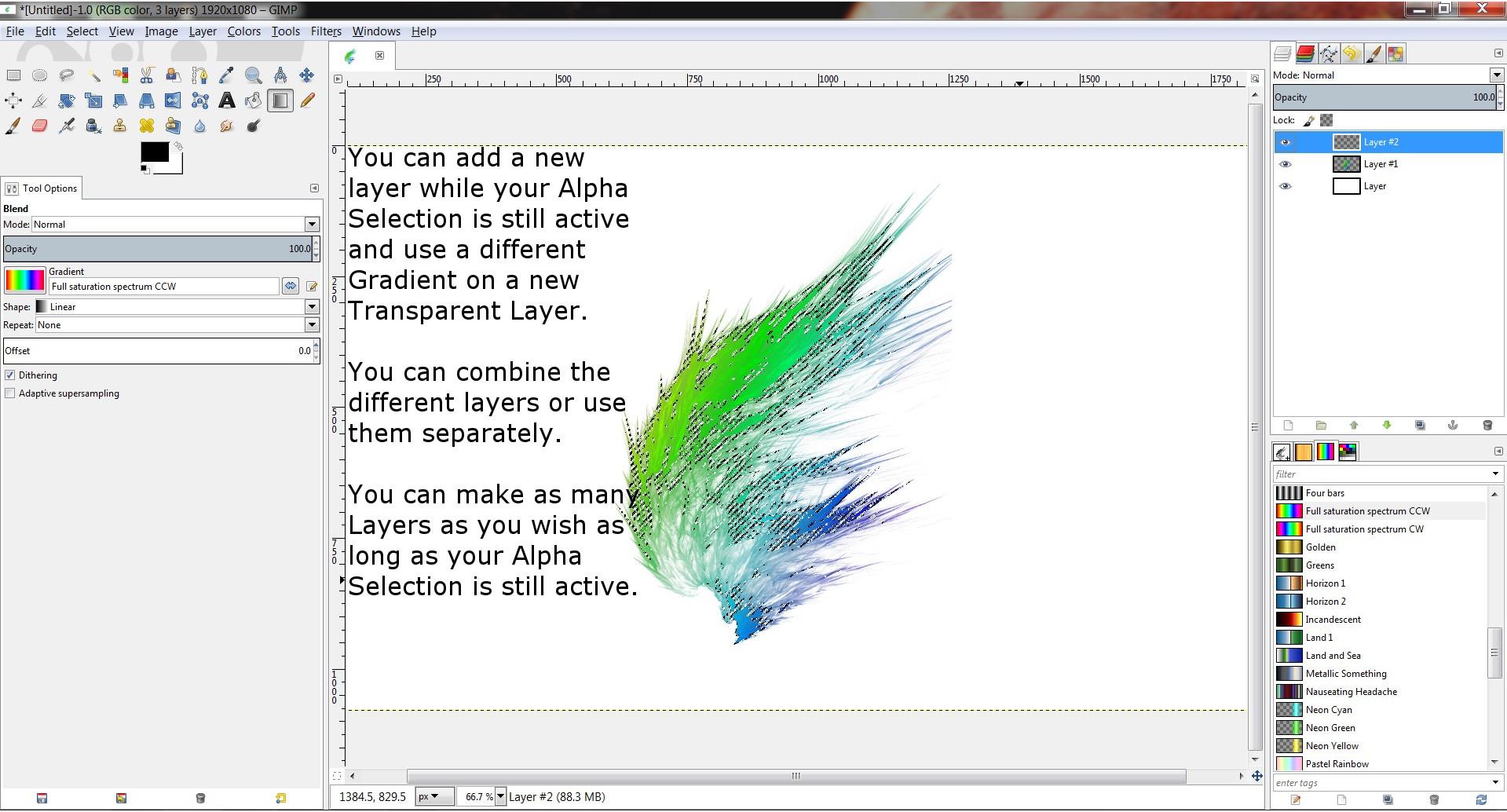This screenshot has height=812, width=1507.
Task: Reverse the gradient direction button
Action: pyautogui.click(x=291, y=286)
